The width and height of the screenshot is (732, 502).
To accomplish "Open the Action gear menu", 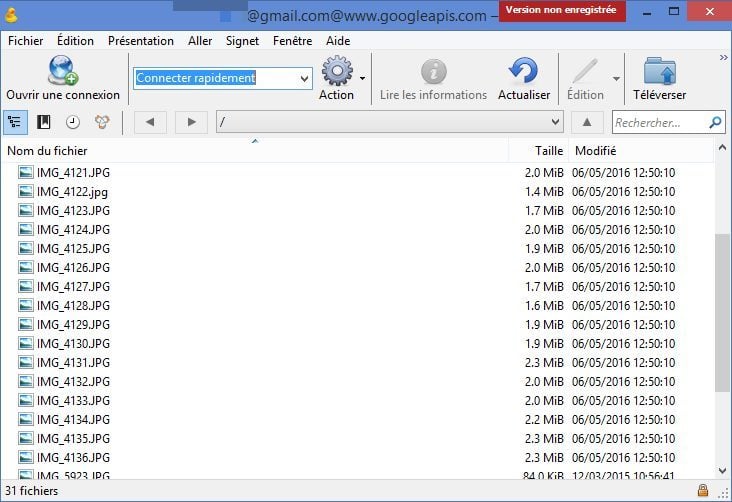I will click(x=337, y=72).
